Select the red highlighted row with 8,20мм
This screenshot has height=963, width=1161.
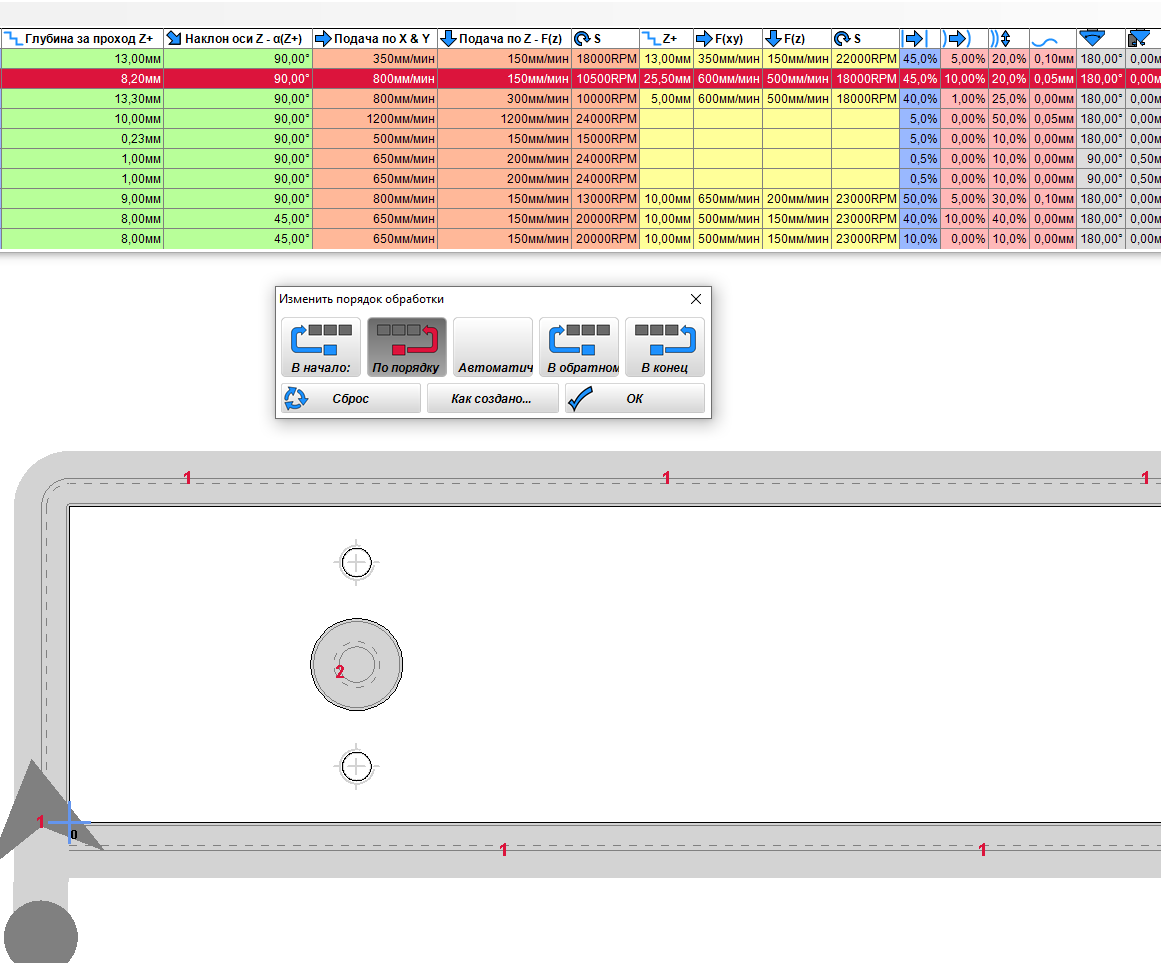tap(580, 78)
